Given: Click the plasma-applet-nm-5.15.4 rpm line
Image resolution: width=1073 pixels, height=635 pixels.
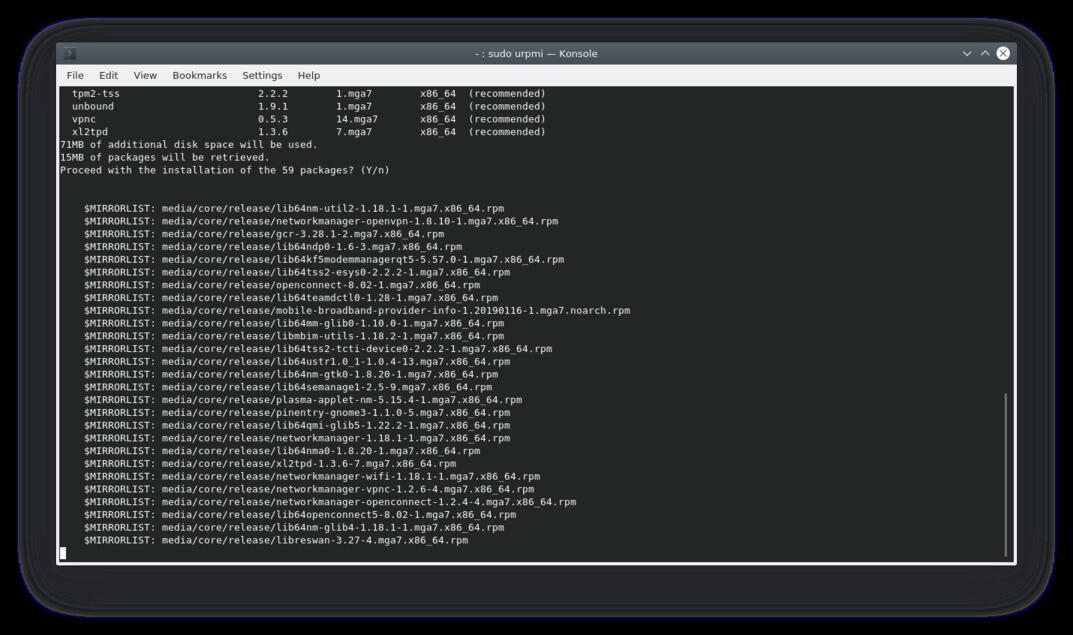Looking at the screenshot, I should pos(303,400).
